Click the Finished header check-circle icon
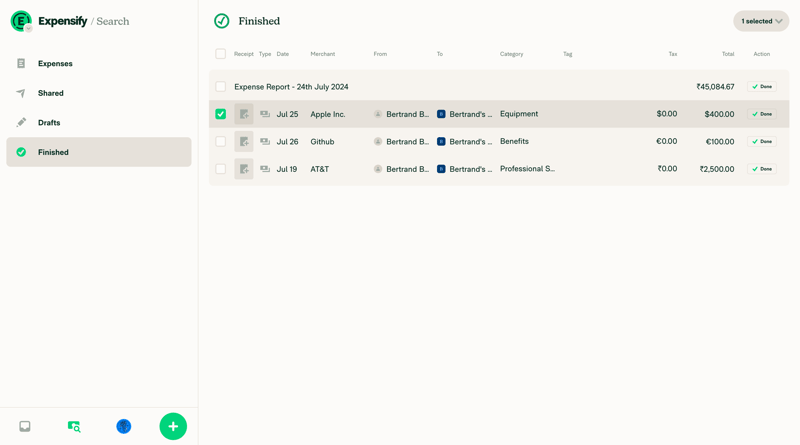The height and width of the screenshot is (445, 800). [221, 21]
